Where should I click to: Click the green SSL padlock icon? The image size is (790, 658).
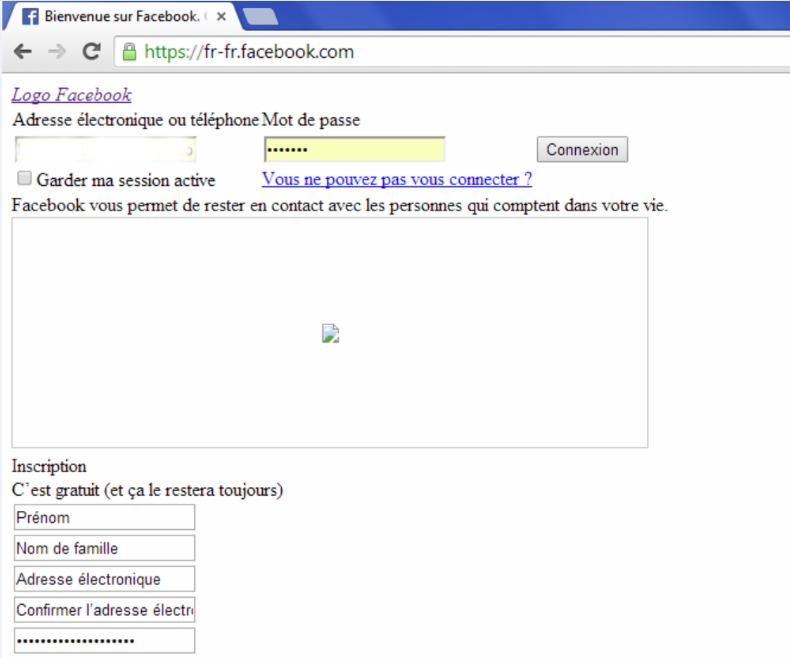pos(129,52)
